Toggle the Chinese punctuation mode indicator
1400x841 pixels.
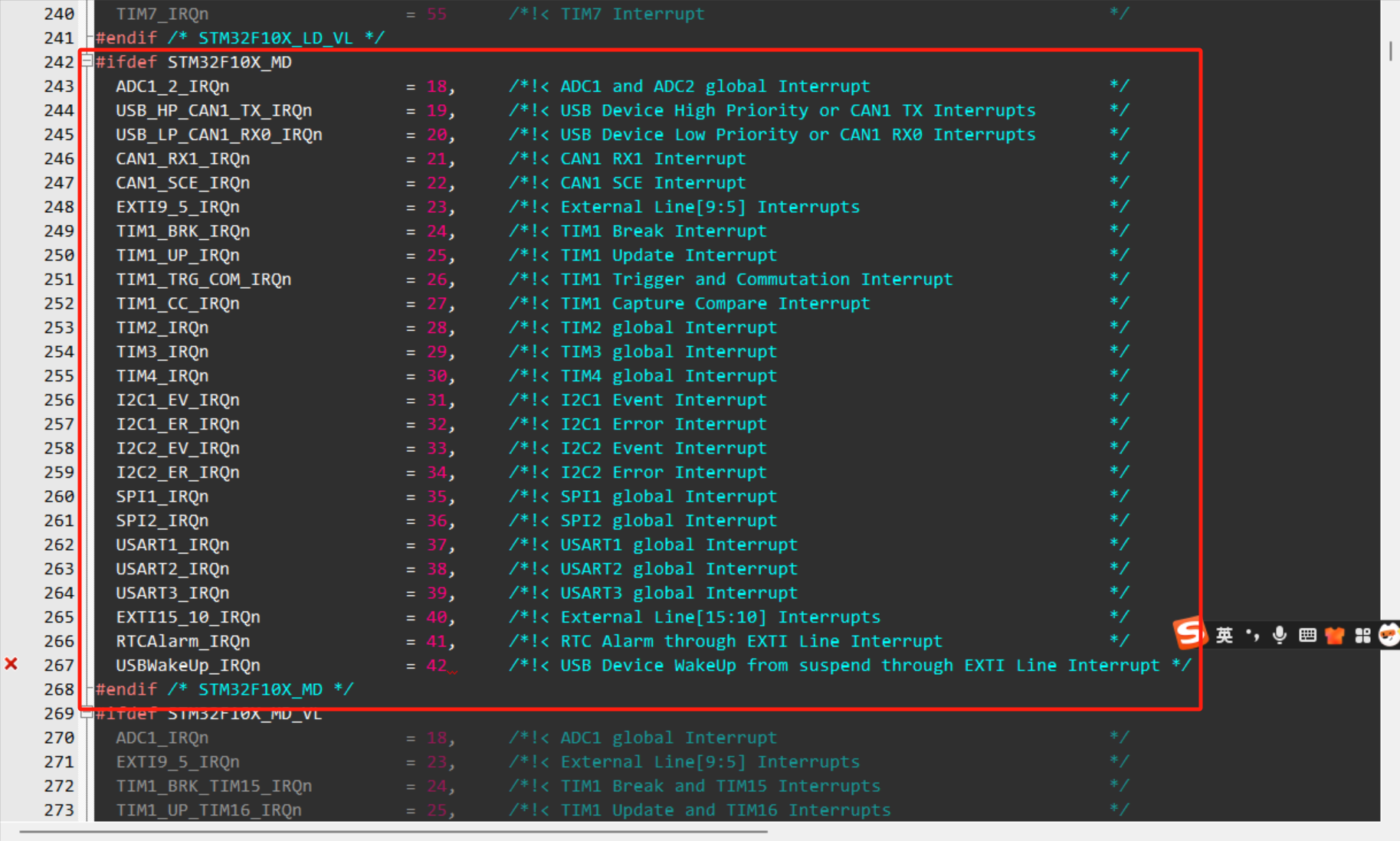tap(1252, 634)
